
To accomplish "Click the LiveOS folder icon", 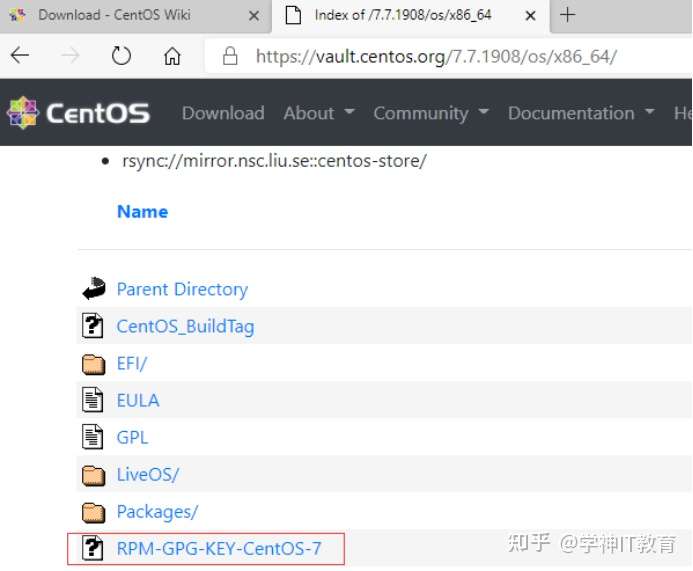I will [x=94, y=475].
